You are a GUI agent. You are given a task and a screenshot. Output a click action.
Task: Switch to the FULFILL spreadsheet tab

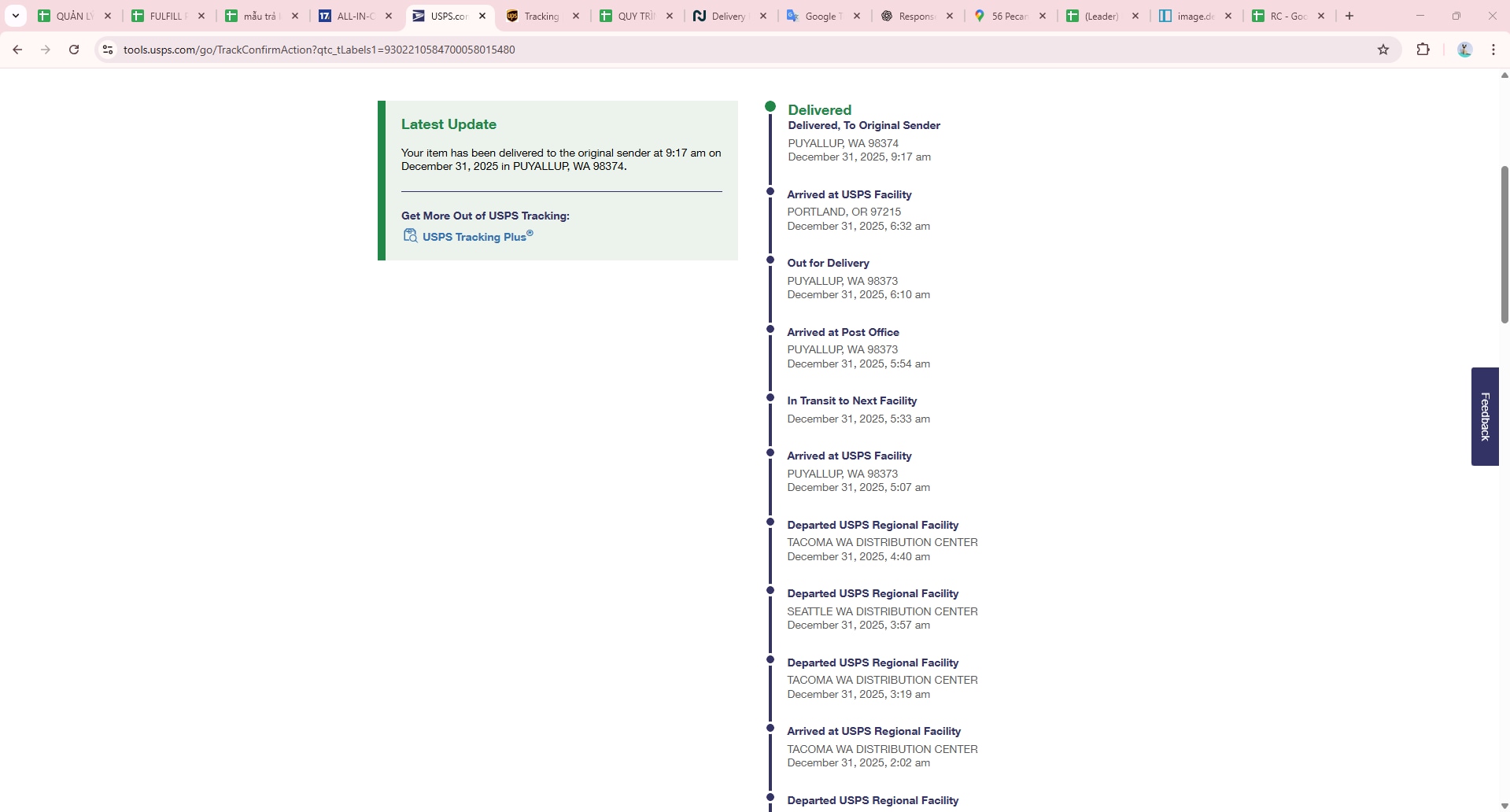[165, 16]
